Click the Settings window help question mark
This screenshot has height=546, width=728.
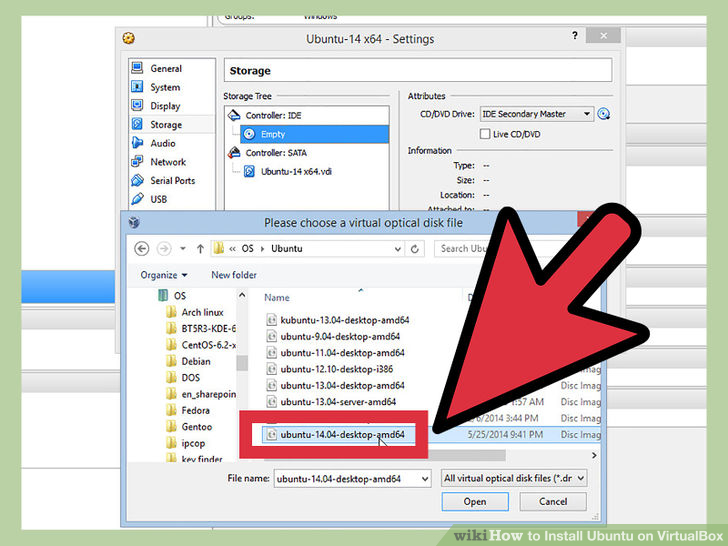575,35
